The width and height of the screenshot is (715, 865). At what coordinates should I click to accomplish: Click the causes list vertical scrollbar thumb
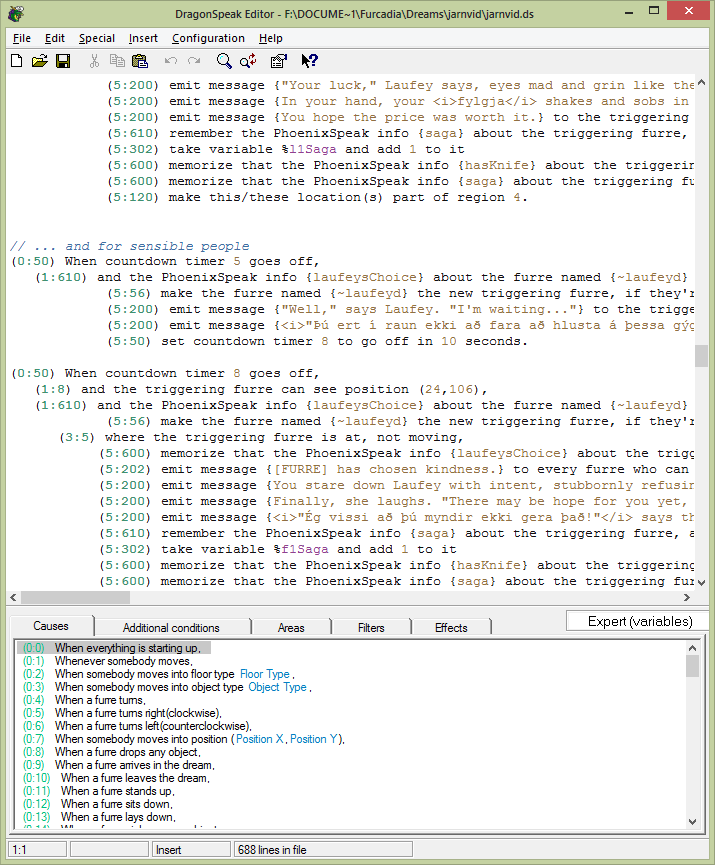(692, 666)
